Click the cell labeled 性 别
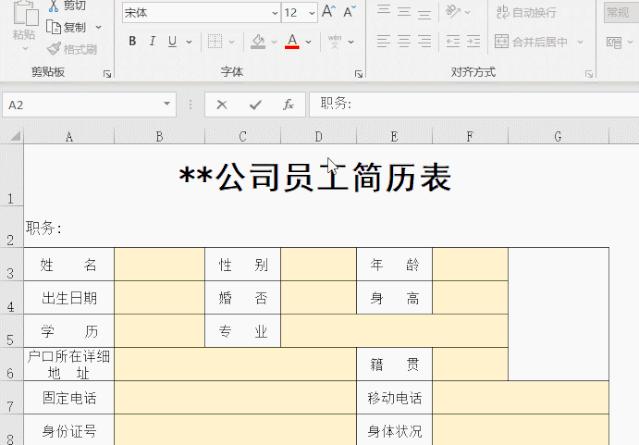 pyautogui.click(x=242, y=264)
